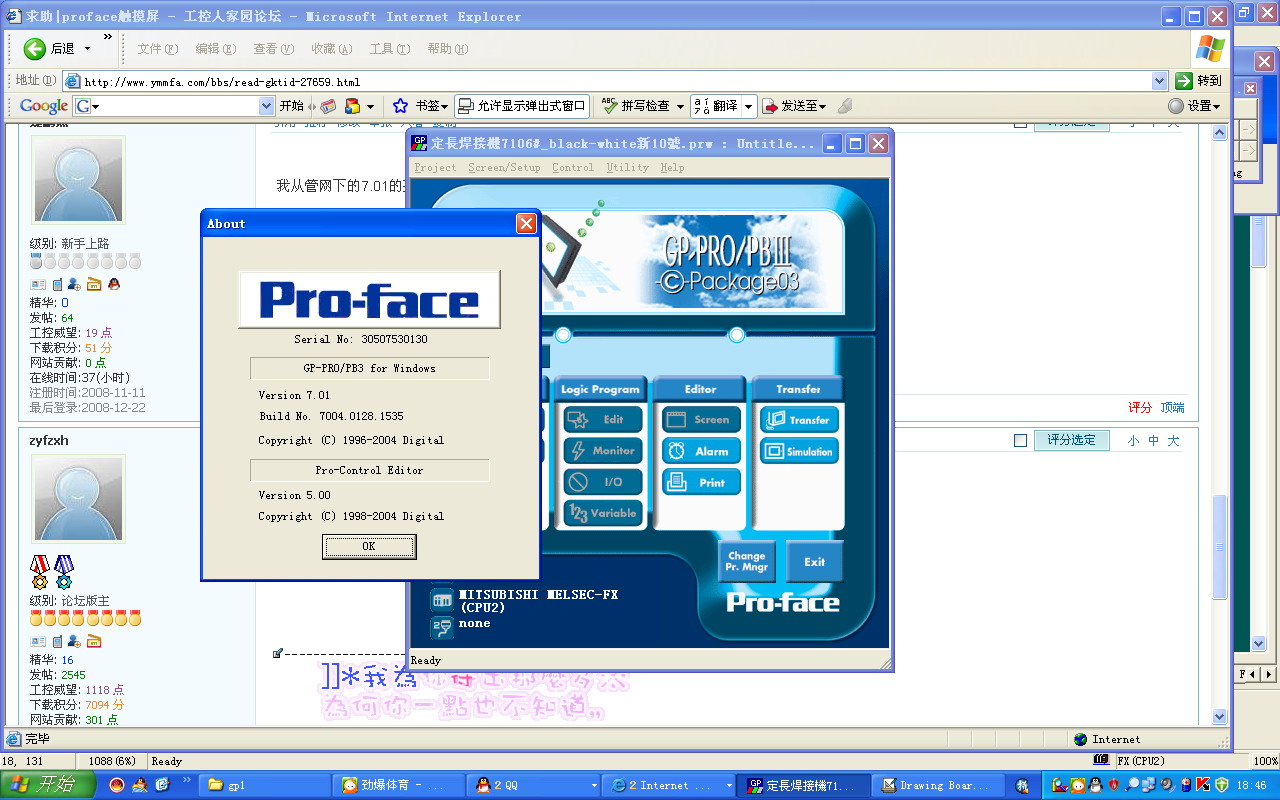Click the Logic Program Edit button

pyautogui.click(x=602, y=420)
